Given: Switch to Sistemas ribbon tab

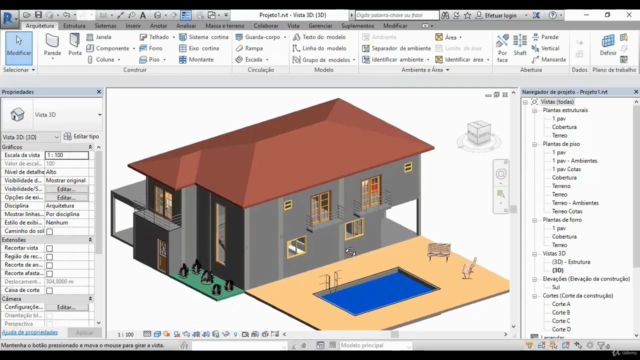Looking at the screenshot, I should pyautogui.click(x=105, y=26).
